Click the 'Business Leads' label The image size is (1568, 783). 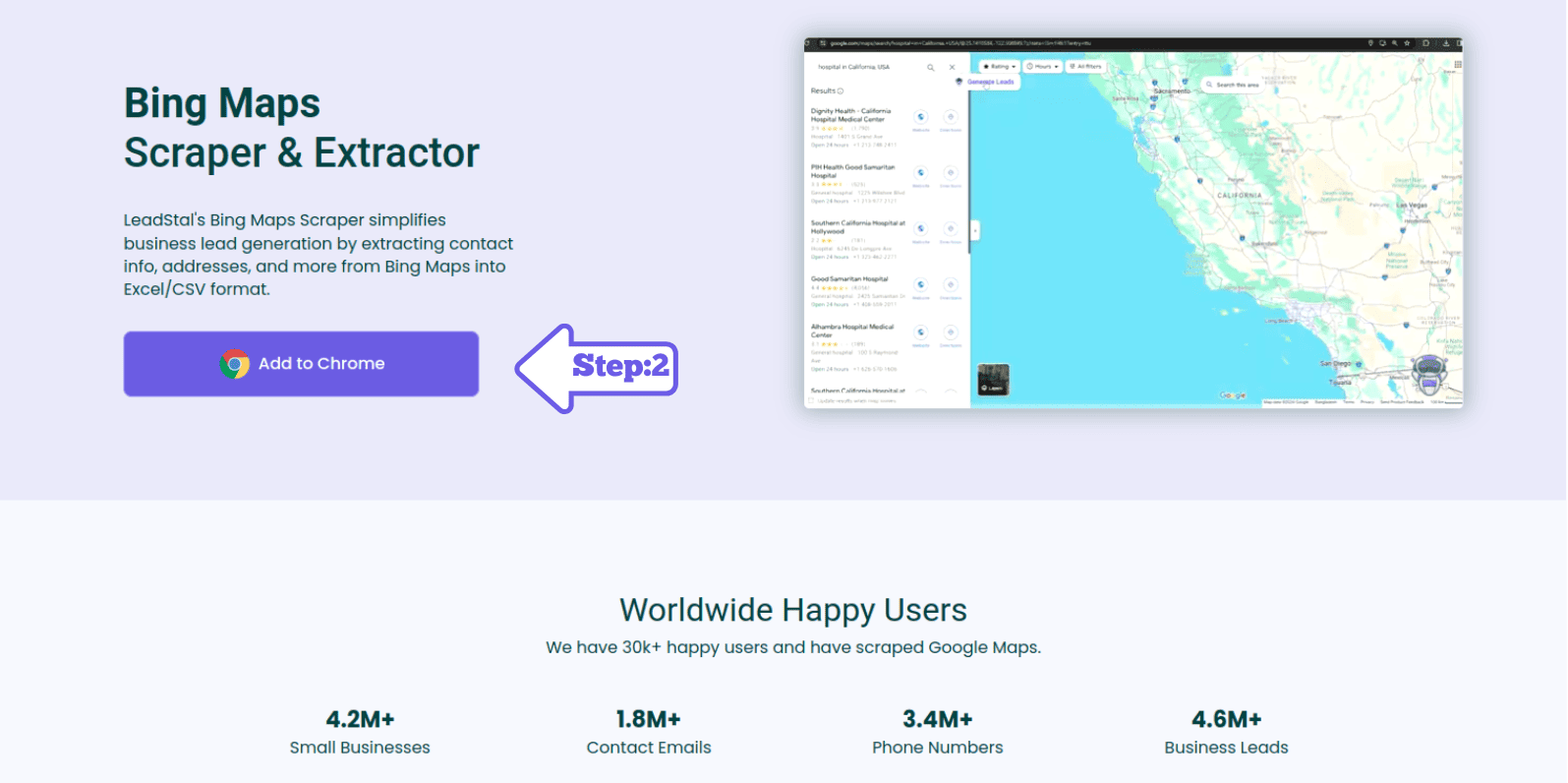pos(1227,748)
